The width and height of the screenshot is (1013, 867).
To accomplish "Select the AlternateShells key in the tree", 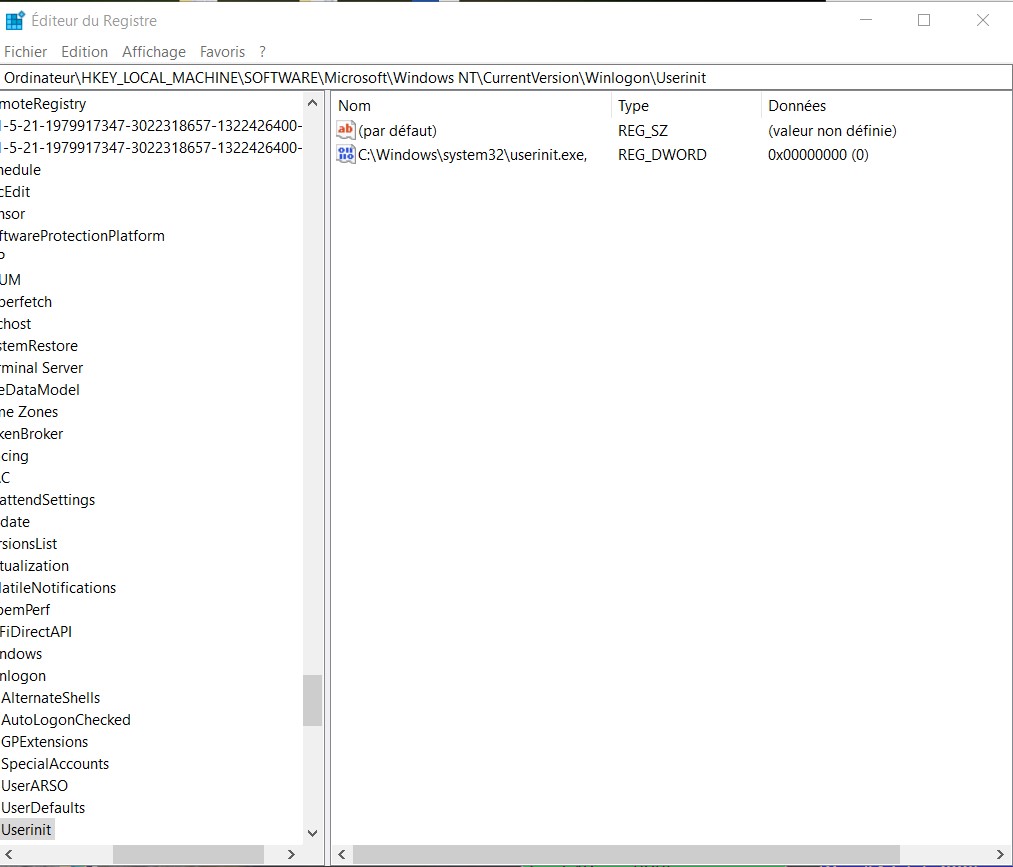I will [50, 698].
